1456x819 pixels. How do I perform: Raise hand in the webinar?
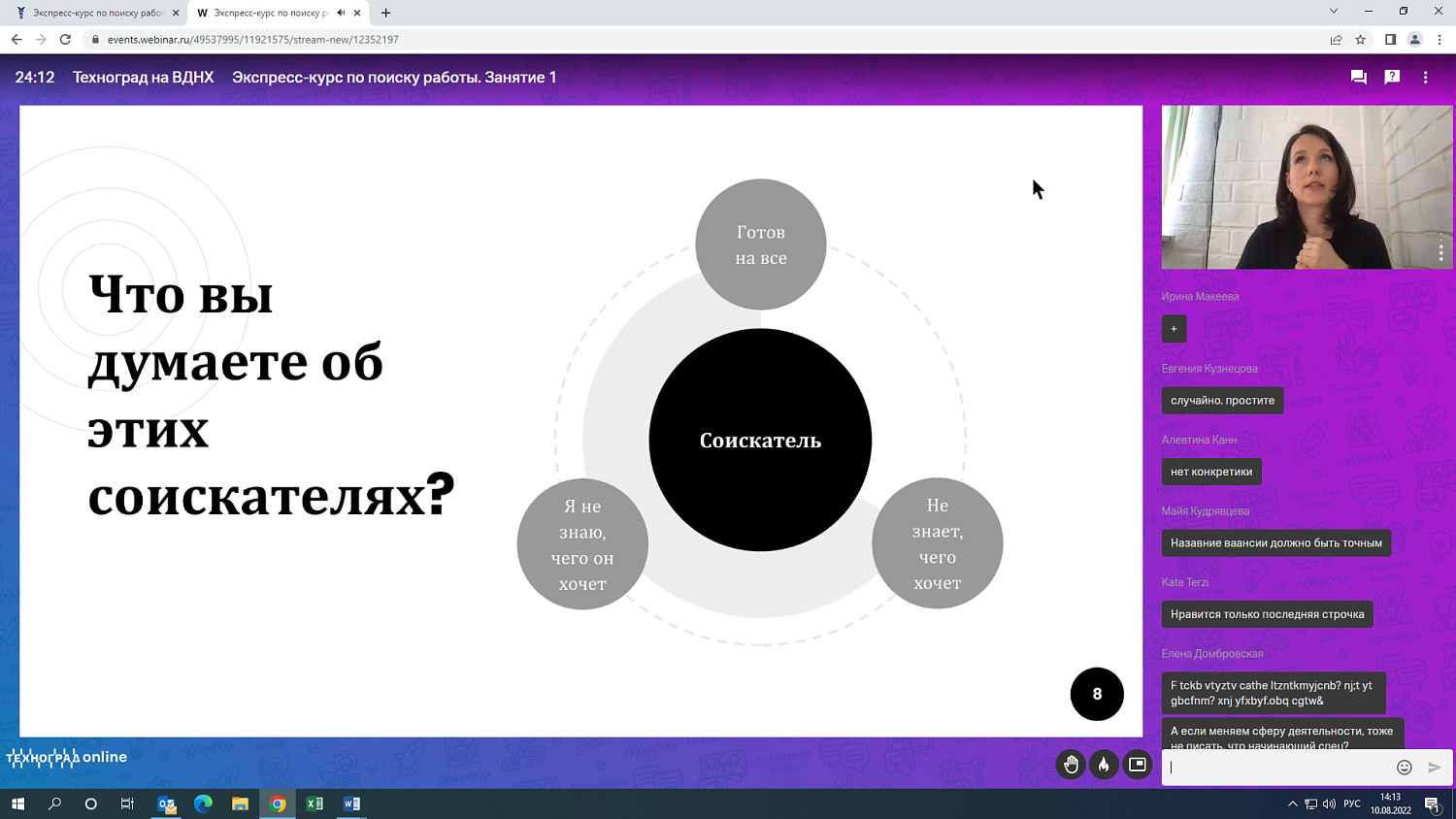[1071, 765]
